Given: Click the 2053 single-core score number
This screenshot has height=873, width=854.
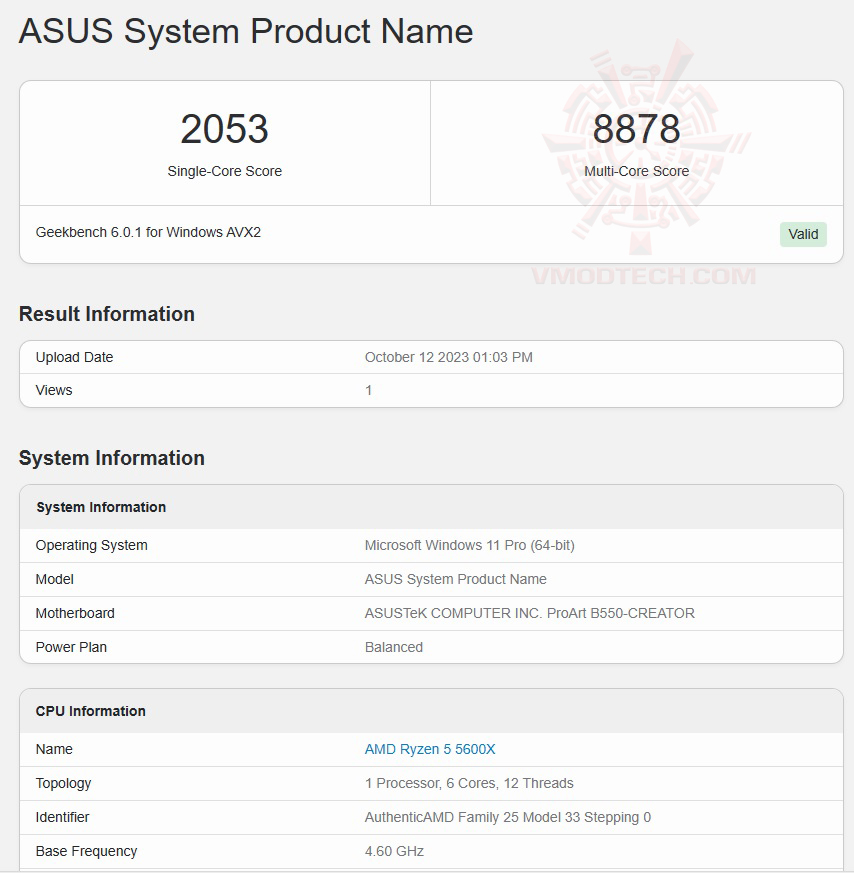Looking at the screenshot, I should tap(224, 129).
